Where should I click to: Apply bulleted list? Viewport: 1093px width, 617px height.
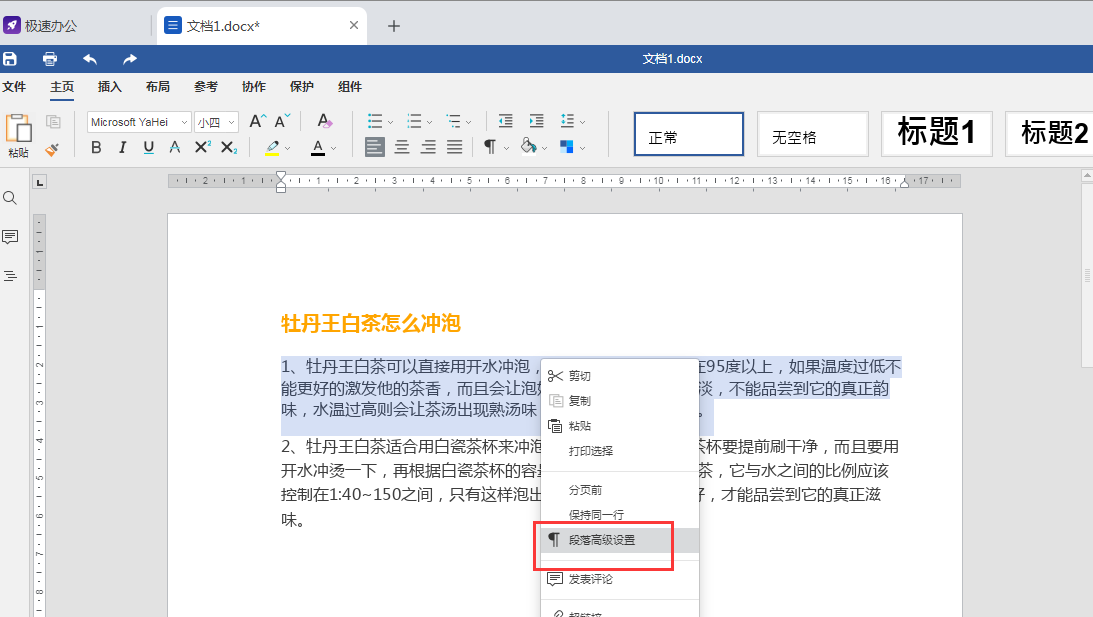click(x=375, y=121)
